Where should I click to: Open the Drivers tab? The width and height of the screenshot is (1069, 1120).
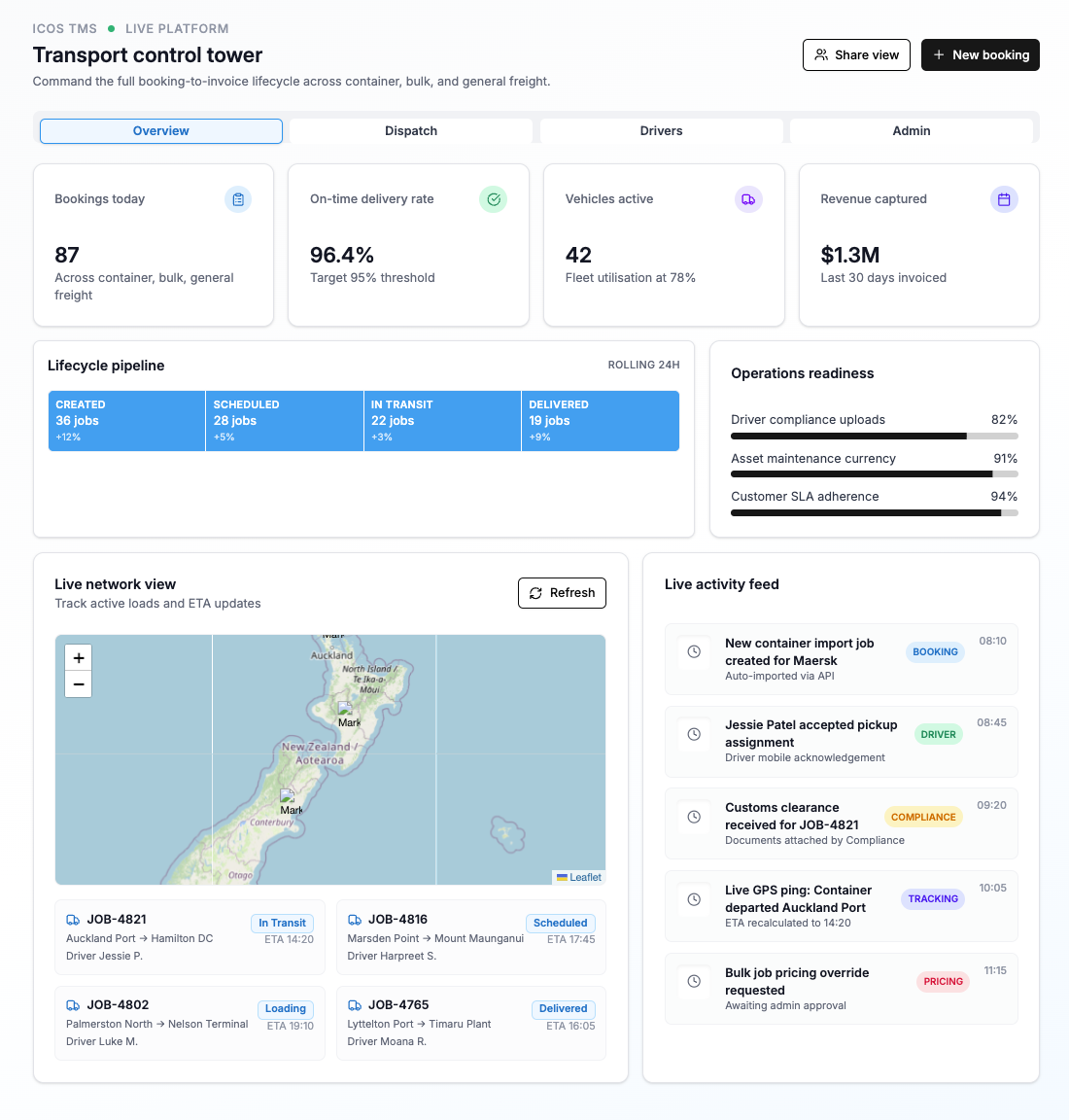[661, 131]
